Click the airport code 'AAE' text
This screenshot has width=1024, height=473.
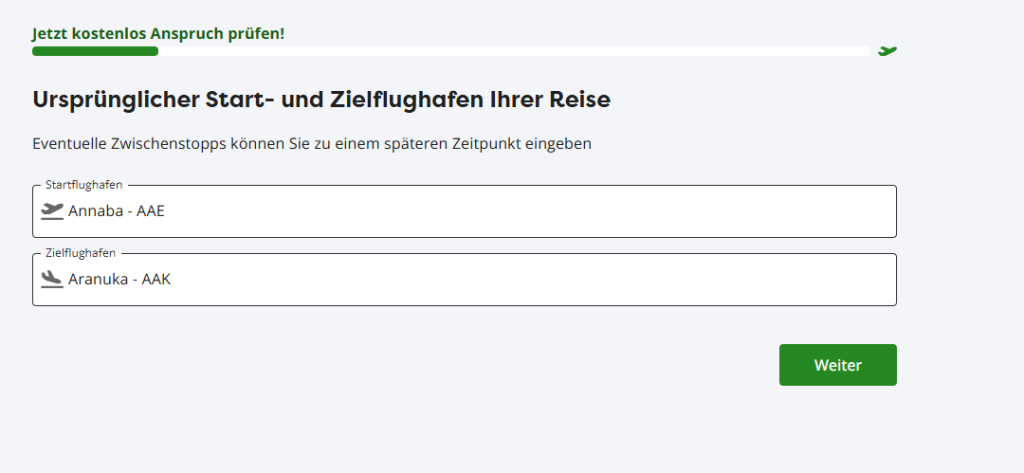(149, 211)
